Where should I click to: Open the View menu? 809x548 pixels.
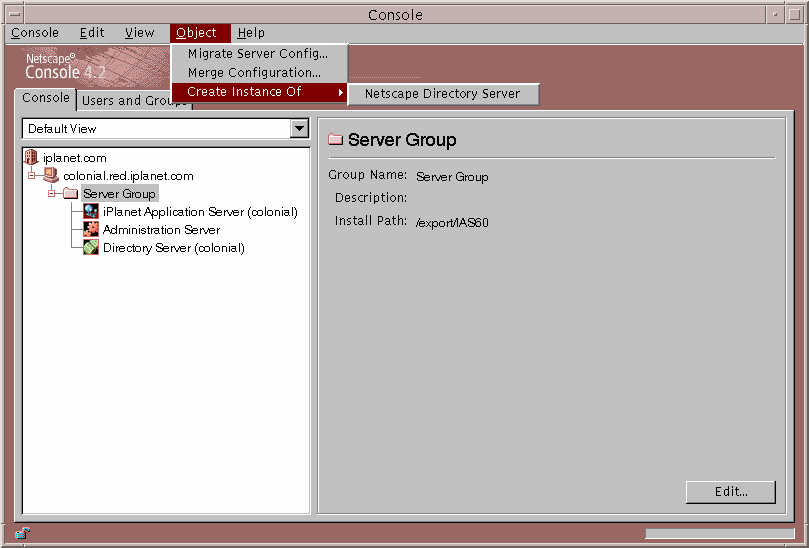coord(139,33)
